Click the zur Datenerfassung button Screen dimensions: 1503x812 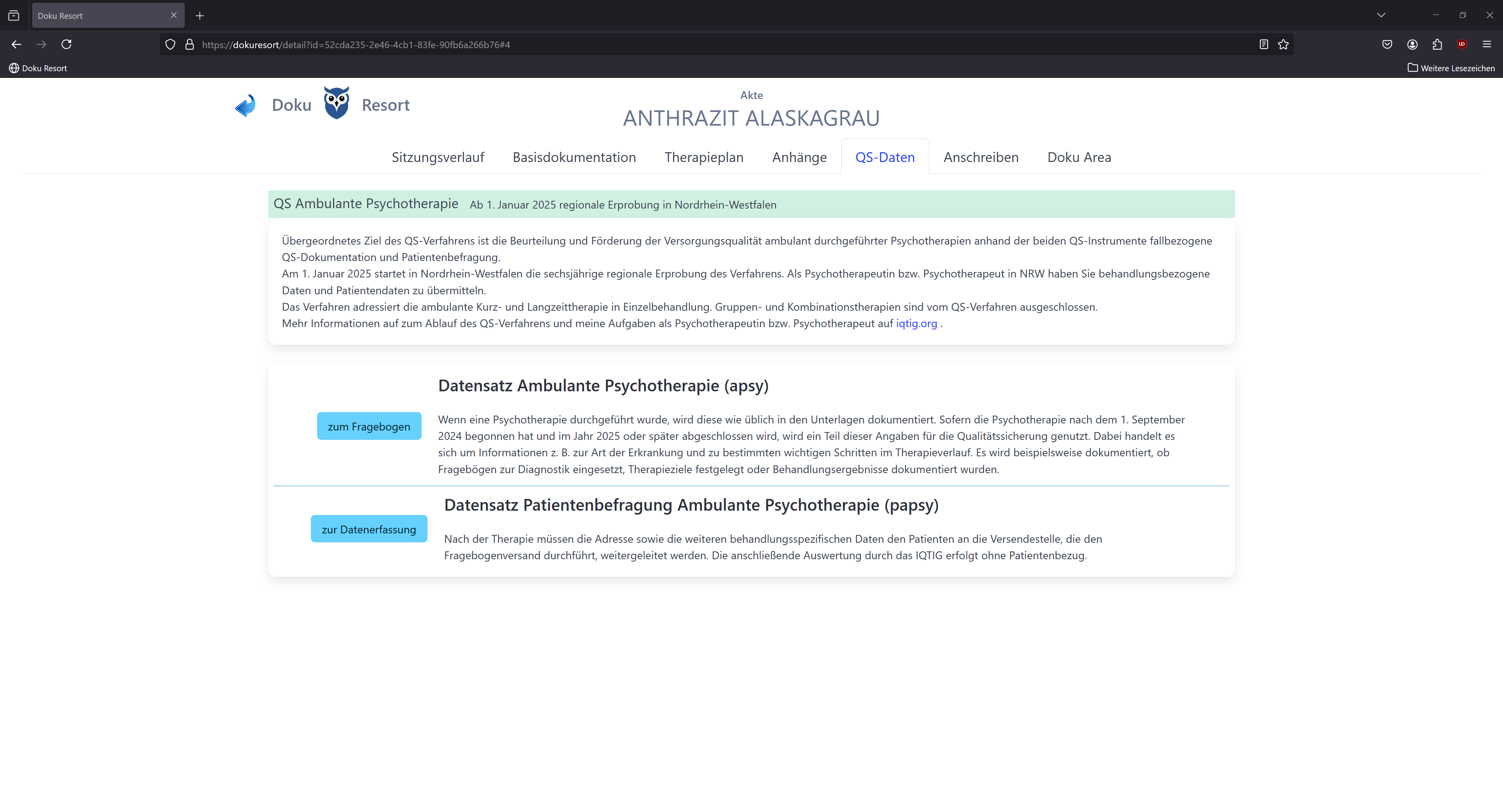tap(369, 529)
